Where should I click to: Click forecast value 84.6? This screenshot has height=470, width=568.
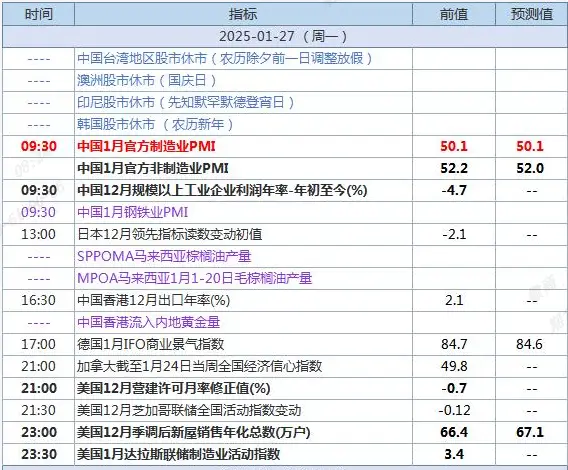529,344
